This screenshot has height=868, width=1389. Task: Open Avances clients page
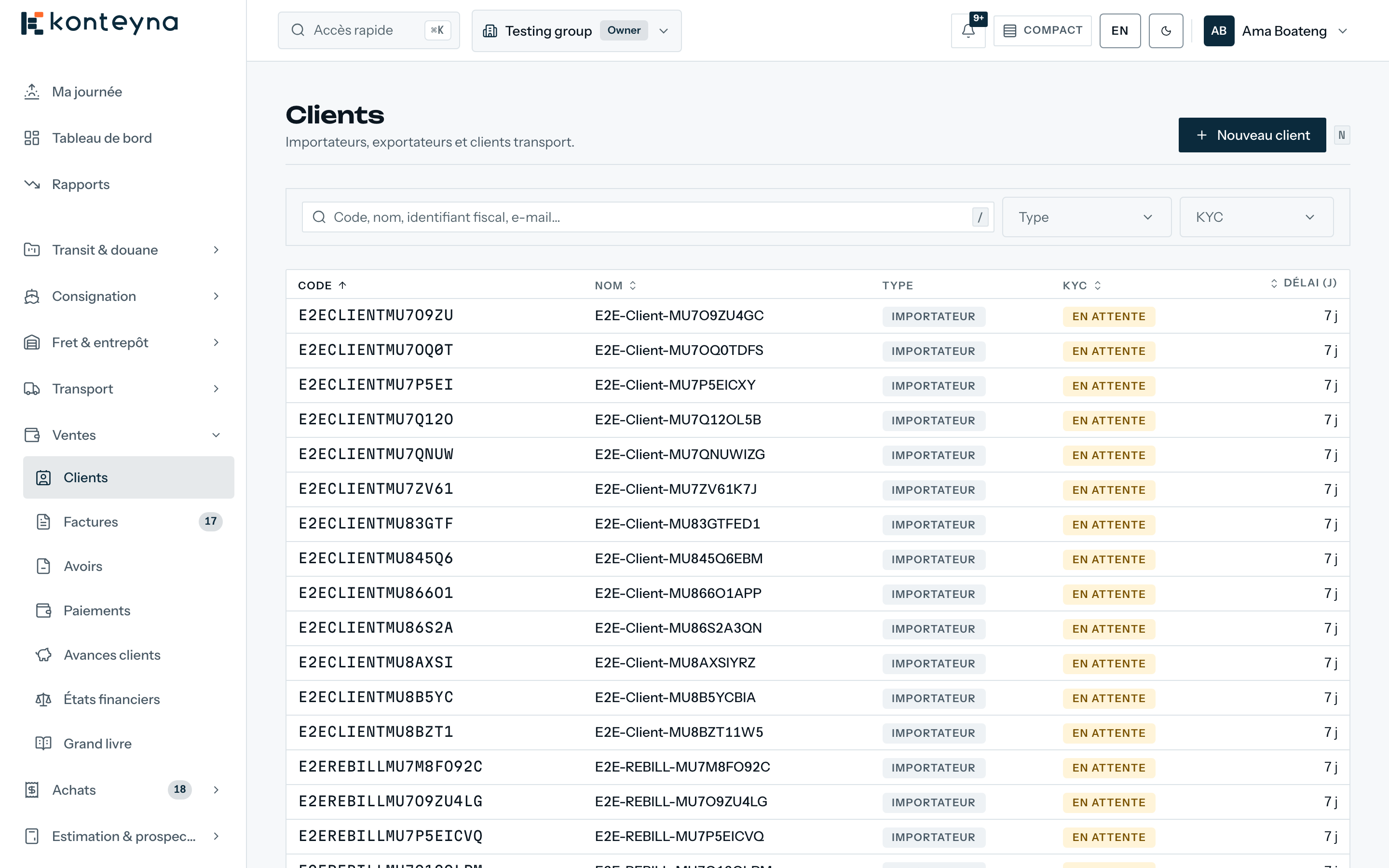[x=129, y=655]
